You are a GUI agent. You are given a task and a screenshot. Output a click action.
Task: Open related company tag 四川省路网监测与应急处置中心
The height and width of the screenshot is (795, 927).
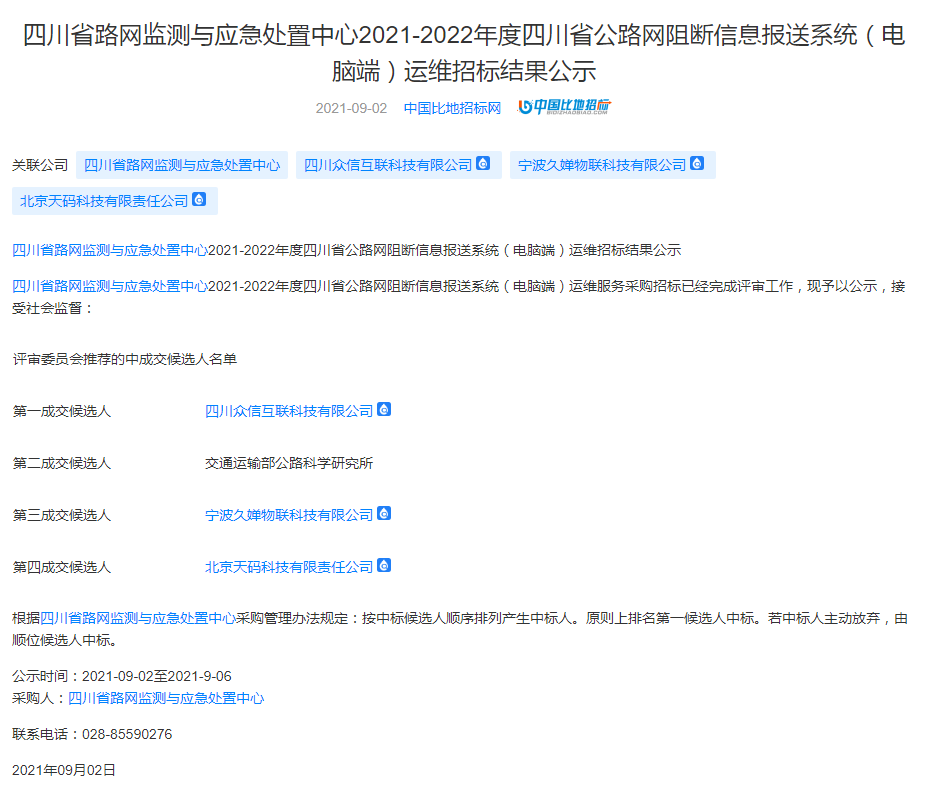182,165
